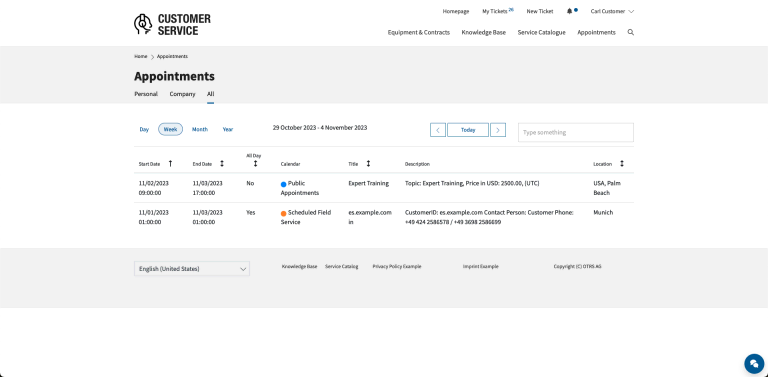The width and height of the screenshot is (768, 377).
Task: Expand the Carl Customer user menu
Action: 612,11
